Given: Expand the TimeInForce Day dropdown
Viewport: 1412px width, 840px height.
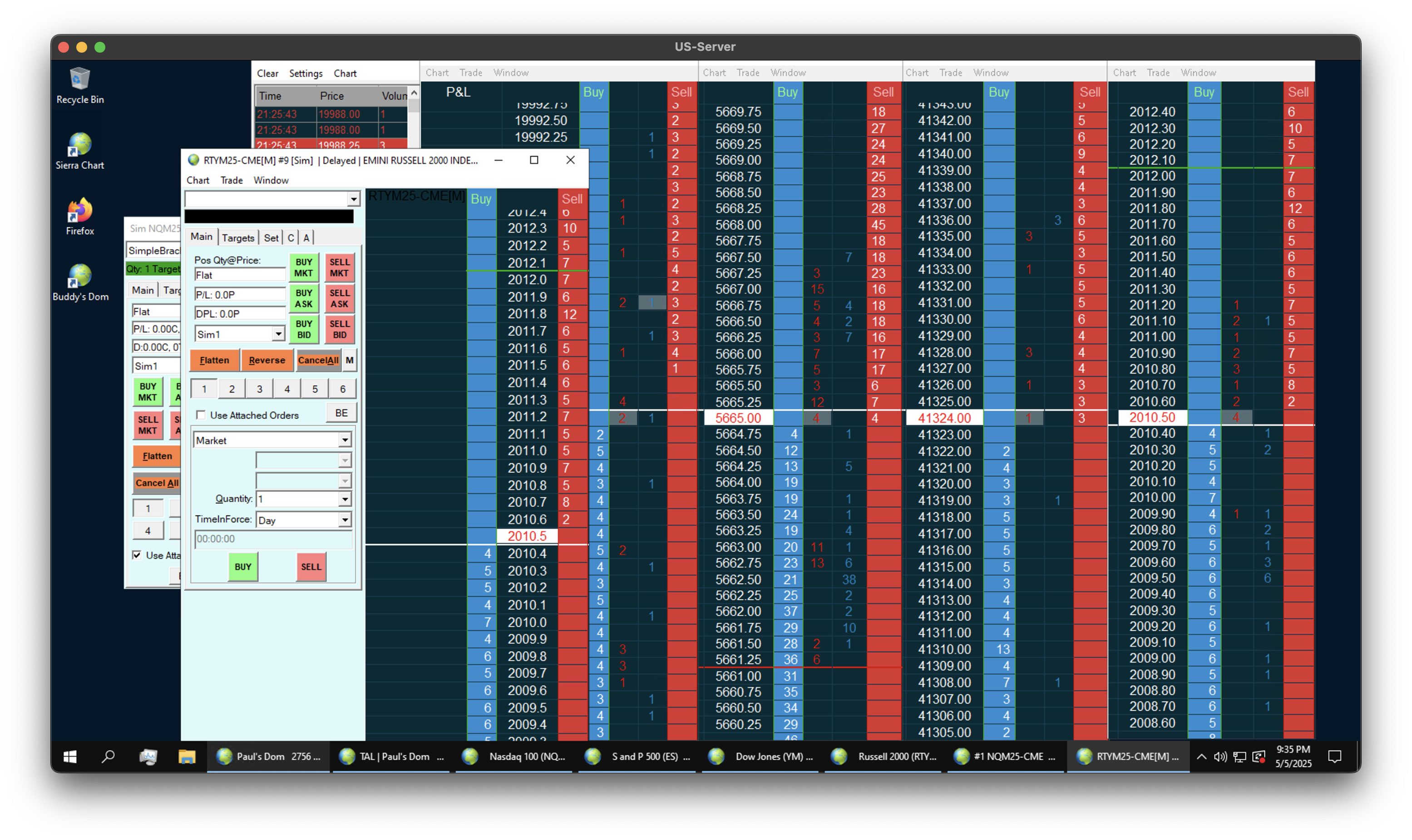Looking at the screenshot, I should tap(345, 519).
